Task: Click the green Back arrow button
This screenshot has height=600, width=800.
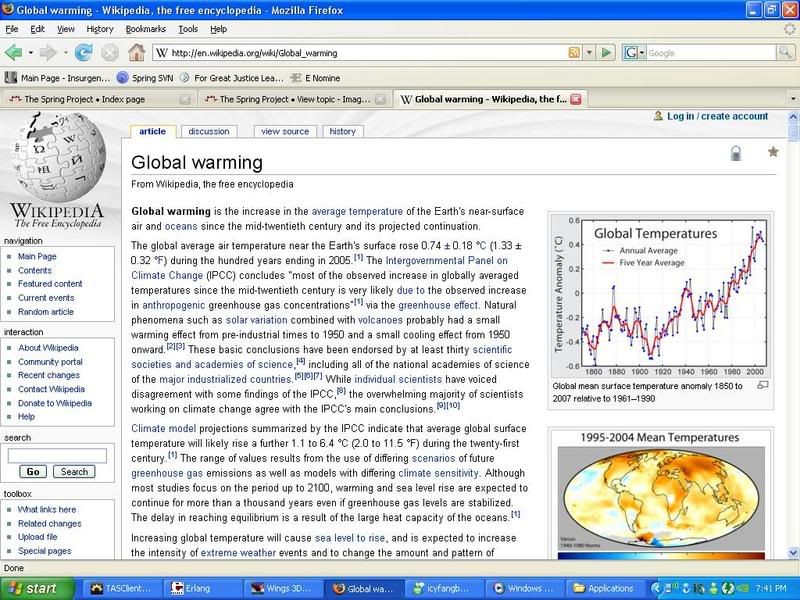Action: point(13,52)
